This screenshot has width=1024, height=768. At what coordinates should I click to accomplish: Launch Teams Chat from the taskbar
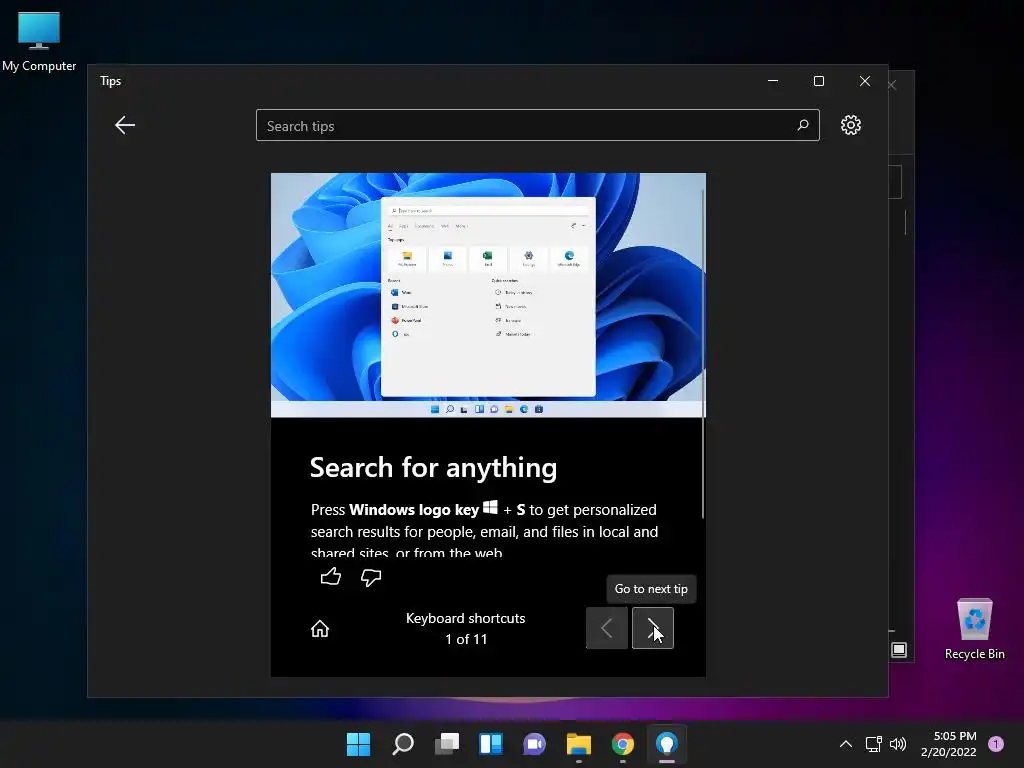pyautogui.click(x=534, y=744)
